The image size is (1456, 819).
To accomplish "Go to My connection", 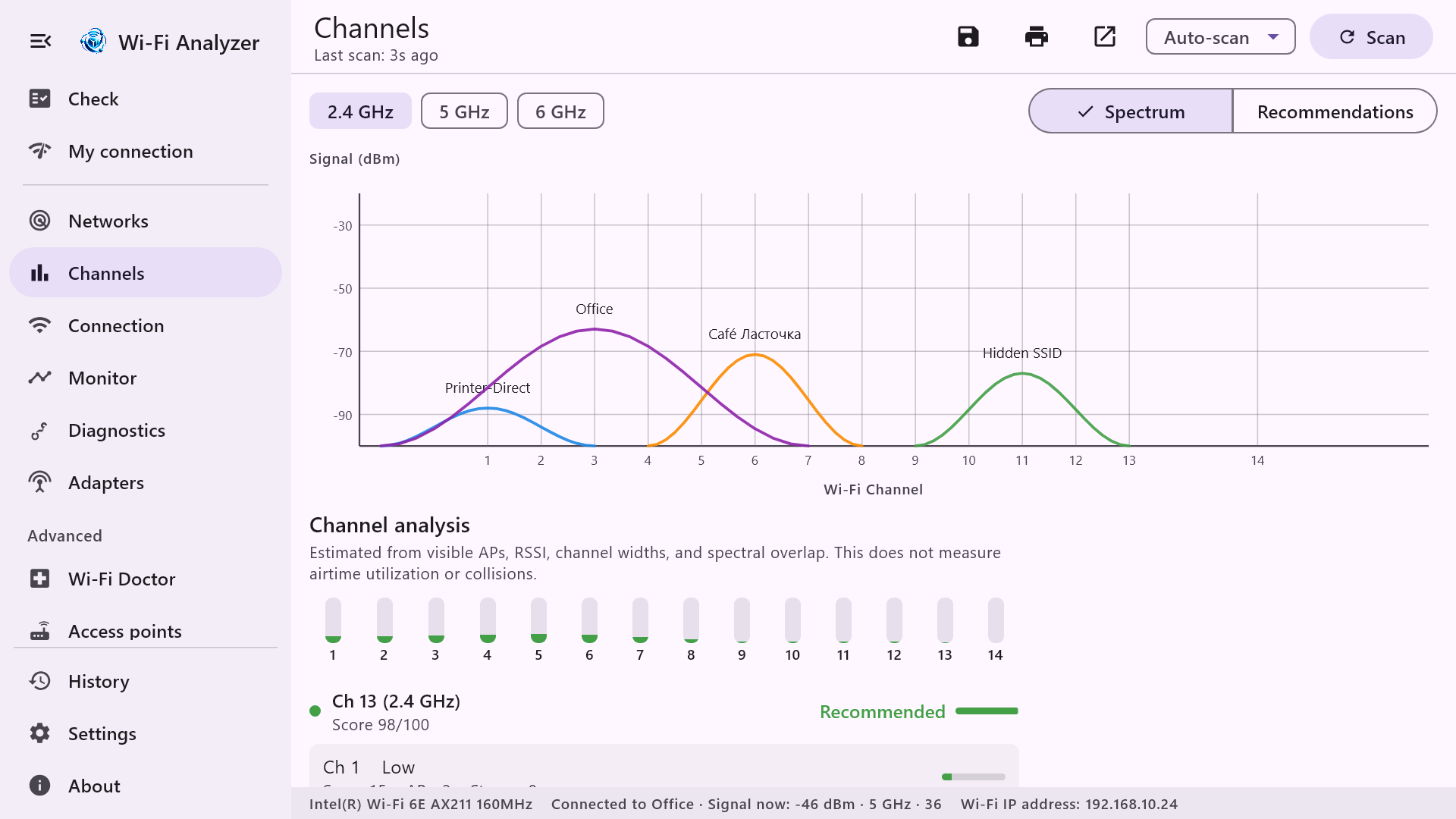I will click(x=146, y=151).
